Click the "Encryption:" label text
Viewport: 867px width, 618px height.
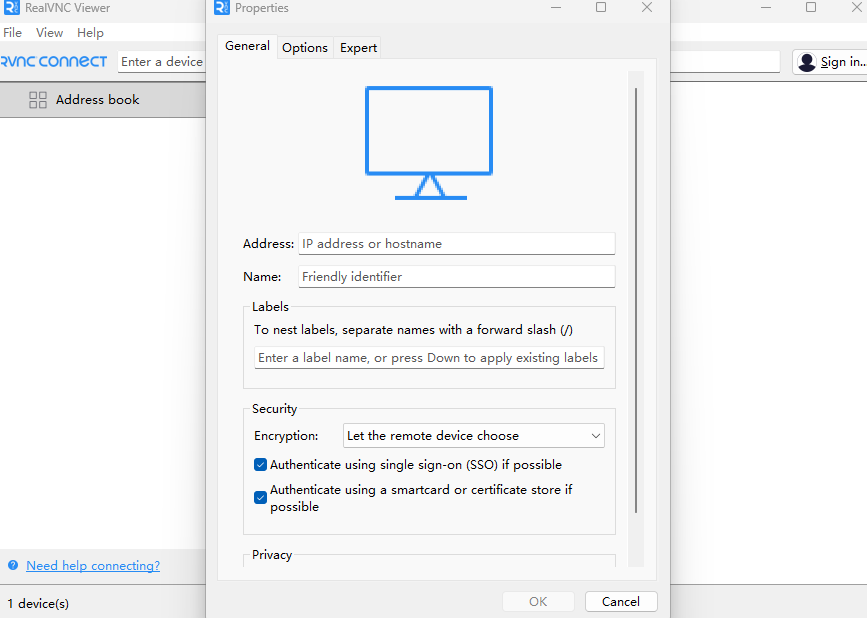(286, 436)
